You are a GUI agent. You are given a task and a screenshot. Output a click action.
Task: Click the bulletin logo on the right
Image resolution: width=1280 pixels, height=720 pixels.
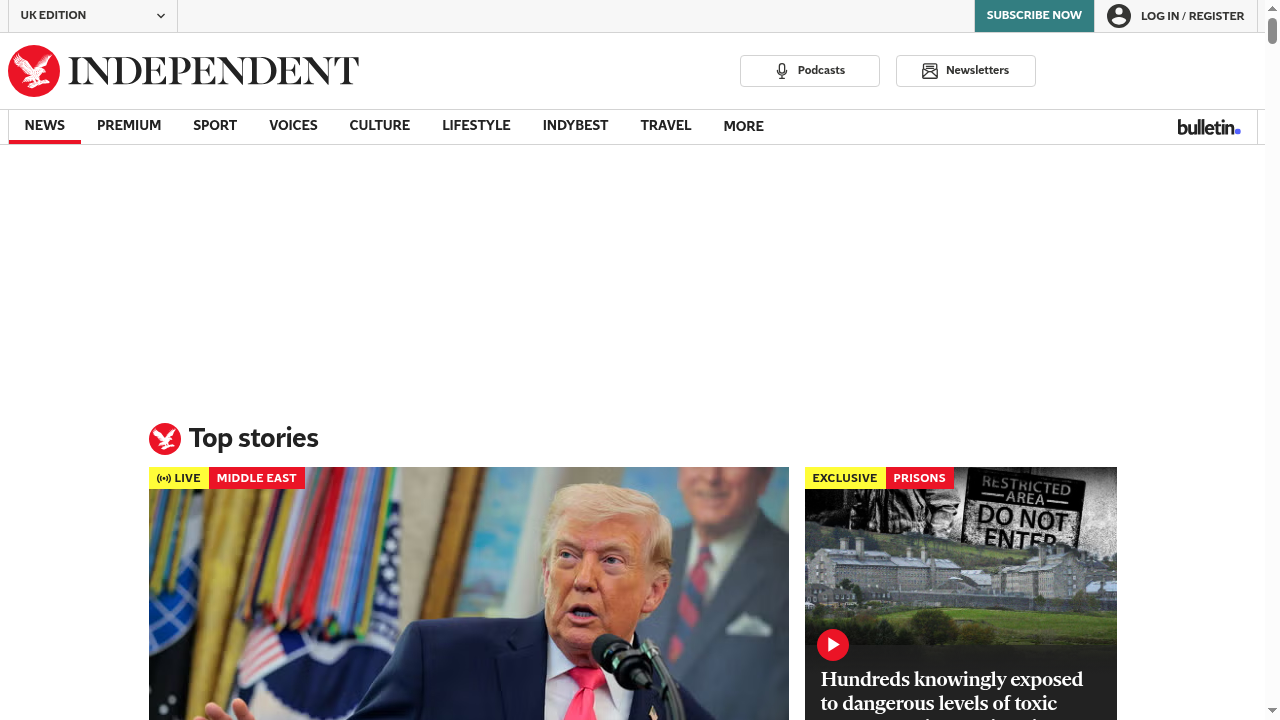click(x=1207, y=127)
